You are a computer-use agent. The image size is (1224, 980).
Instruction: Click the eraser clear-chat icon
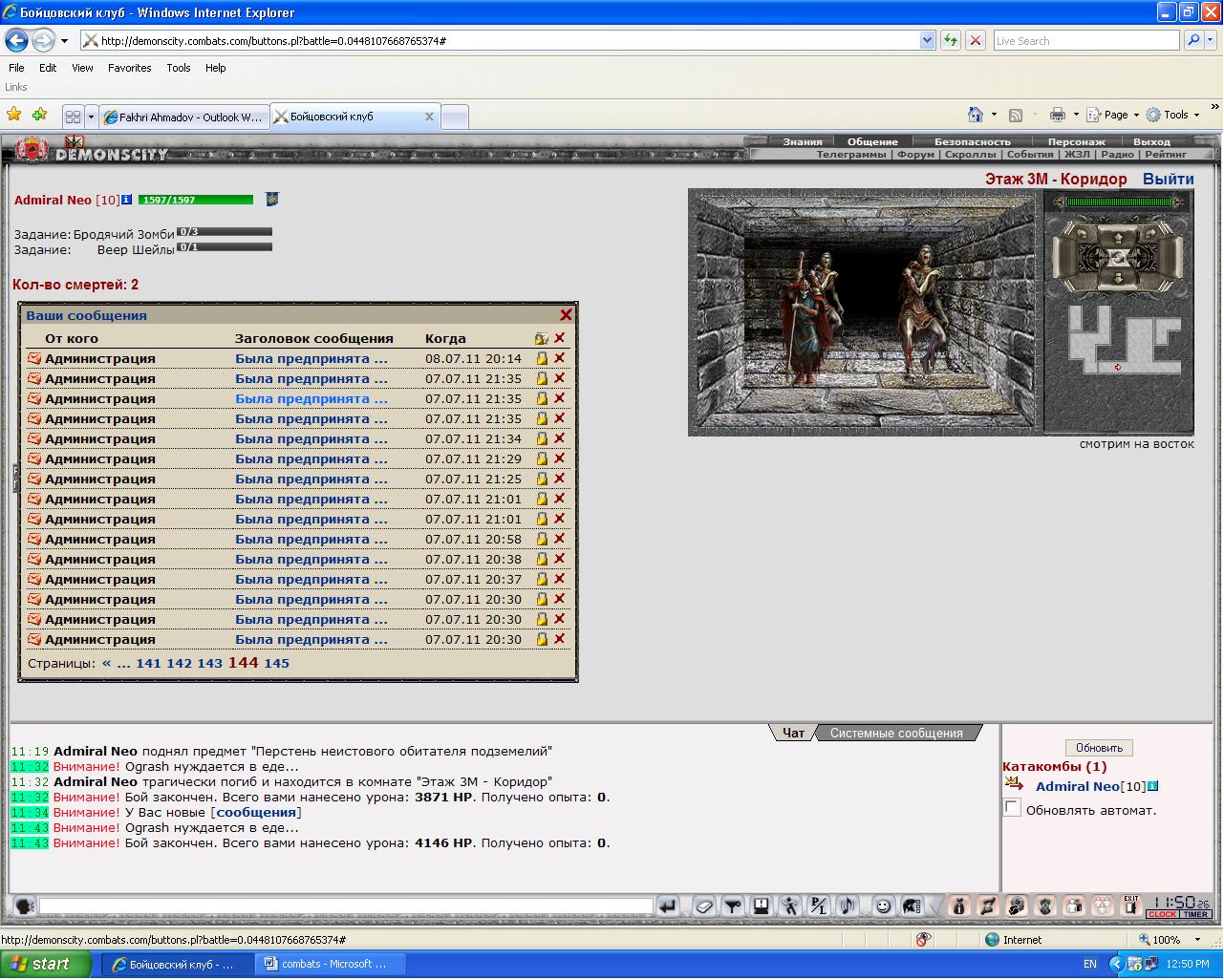coord(704,905)
